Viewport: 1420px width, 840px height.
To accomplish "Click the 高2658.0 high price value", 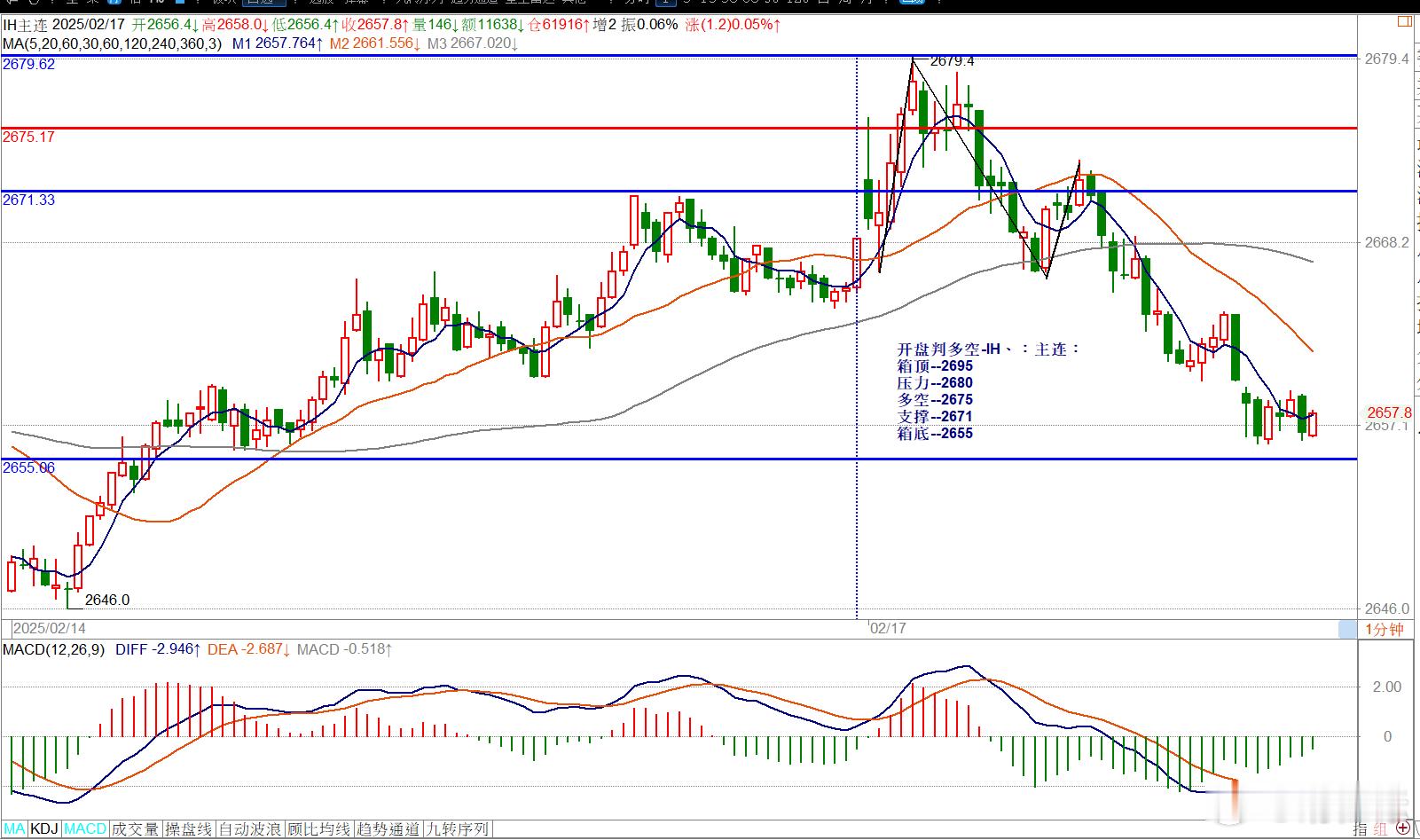I will [235, 25].
